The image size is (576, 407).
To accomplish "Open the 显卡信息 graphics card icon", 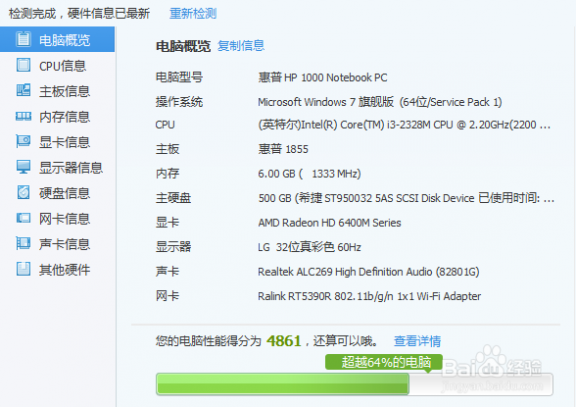I will tap(23, 141).
